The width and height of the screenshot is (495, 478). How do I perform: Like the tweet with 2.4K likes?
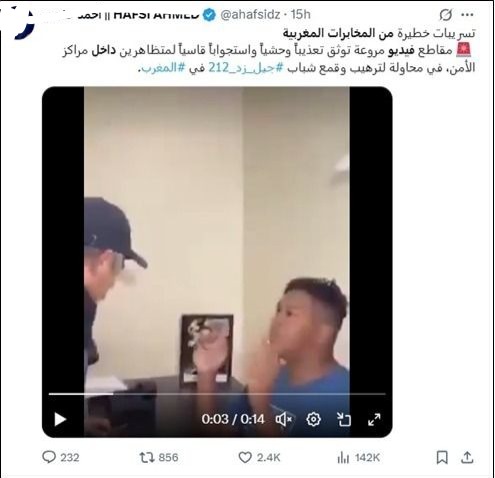click(x=259, y=457)
